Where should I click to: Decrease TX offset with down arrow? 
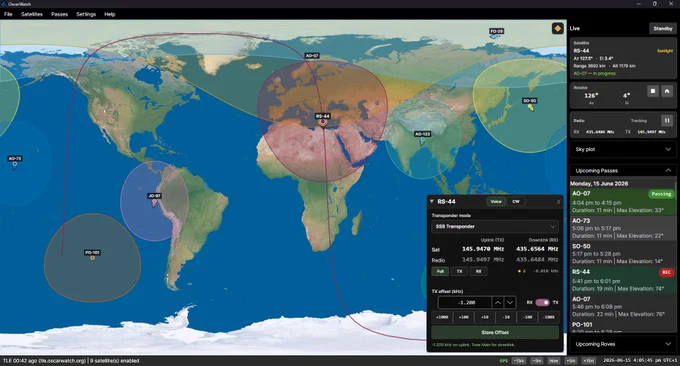coord(510,303)
